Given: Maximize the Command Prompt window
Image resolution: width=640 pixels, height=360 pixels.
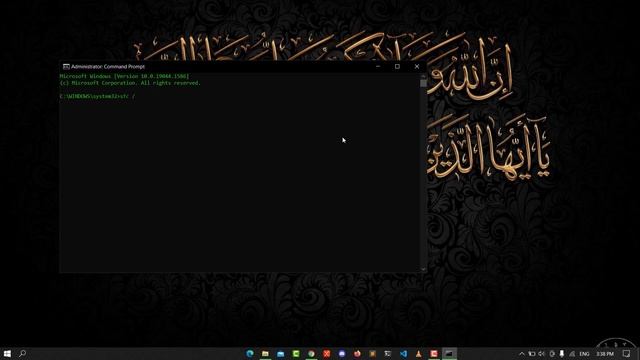Looking at the screenshot, I should click(397, 66).
